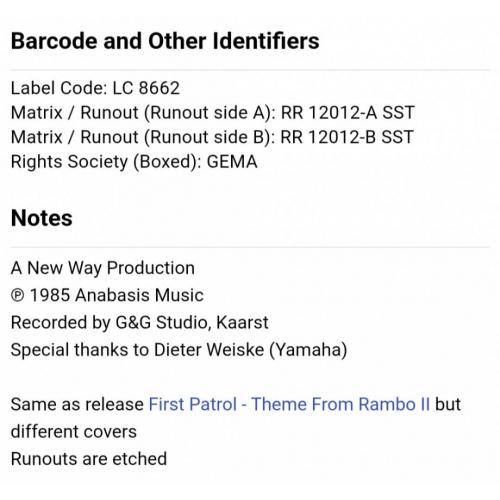This screenshot has height=500, width=500.
Task: Open the First Patrol - Theme From Rambo II link
Action: click(x=289, y=404)
